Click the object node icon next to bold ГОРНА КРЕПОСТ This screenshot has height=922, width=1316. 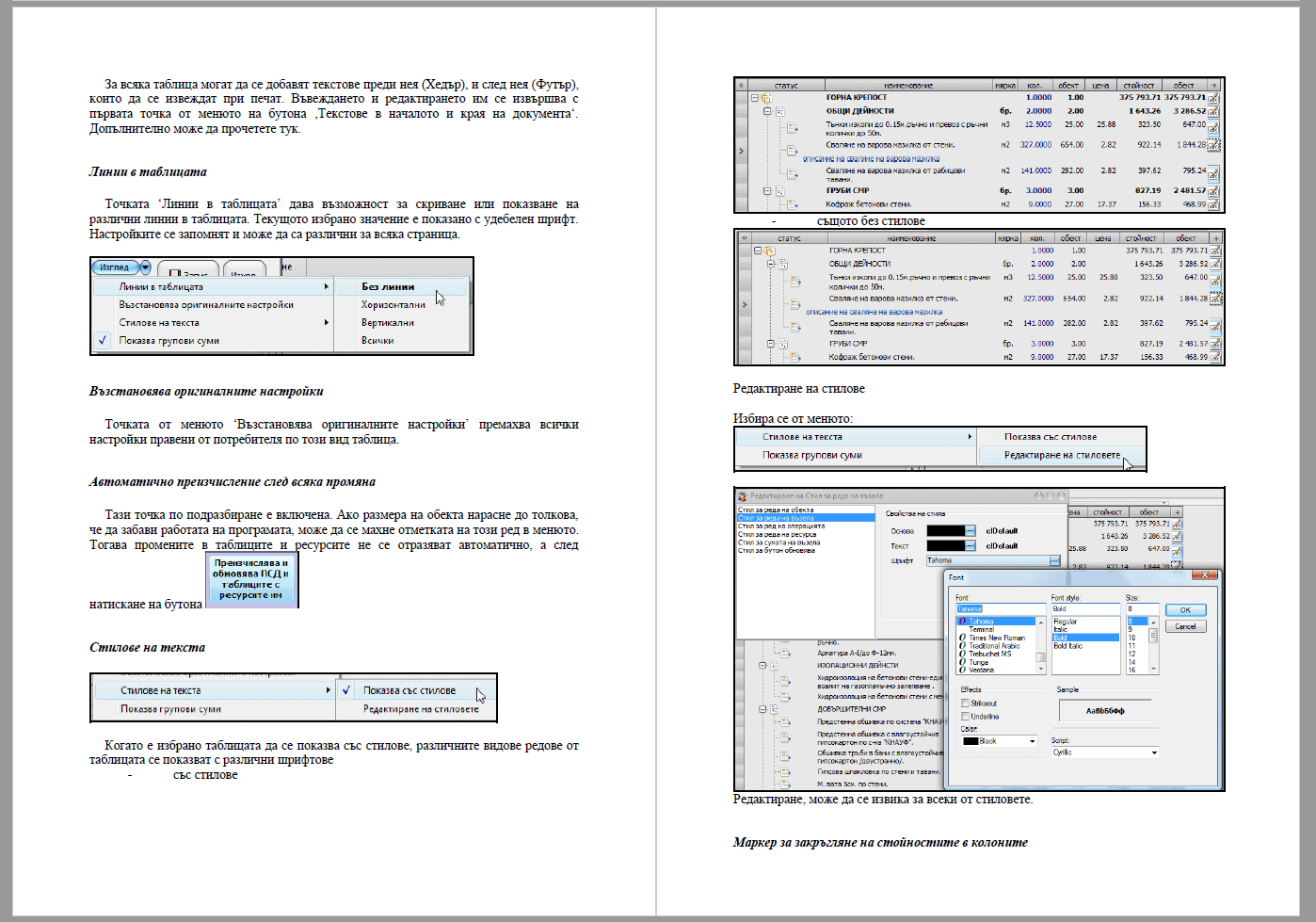click(x=766, y=98)
